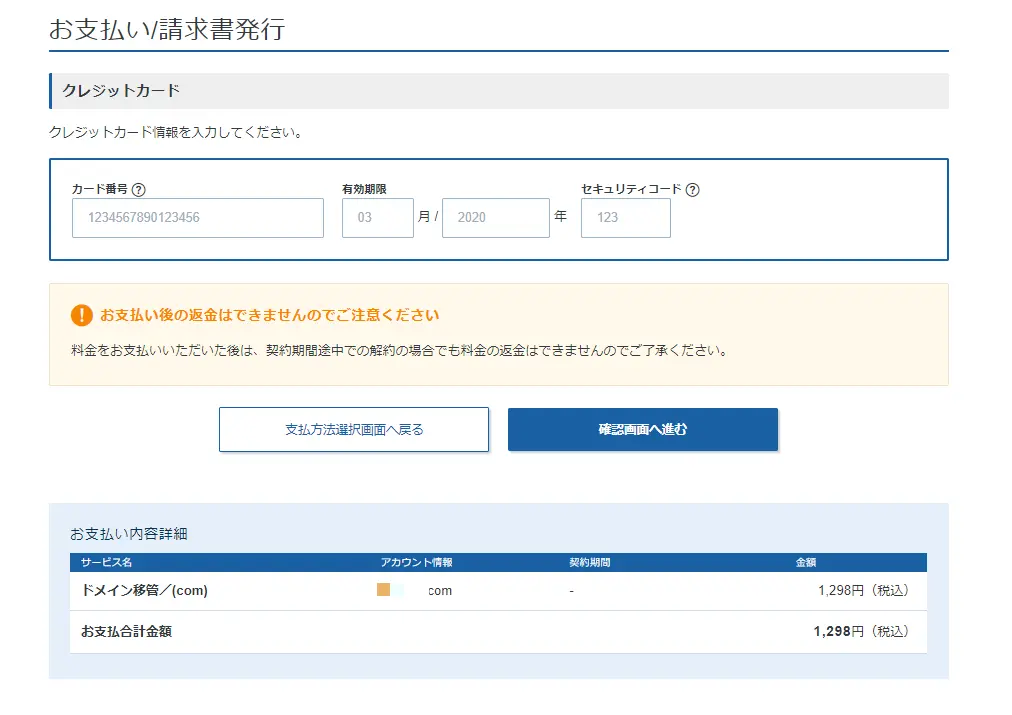Click the orange account square icon
Image resolution: width=1012 pixels, height=715 pixels.
(x=383, y=590)
